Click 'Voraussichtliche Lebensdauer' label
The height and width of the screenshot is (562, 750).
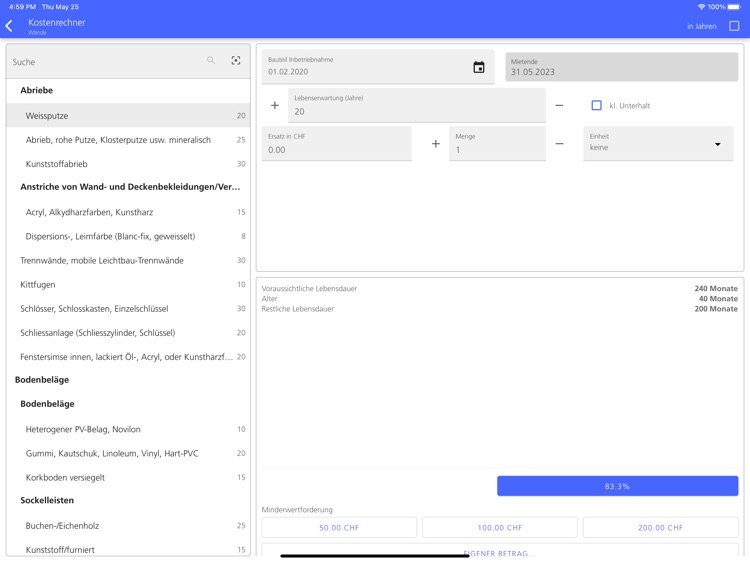click(309, 288)
